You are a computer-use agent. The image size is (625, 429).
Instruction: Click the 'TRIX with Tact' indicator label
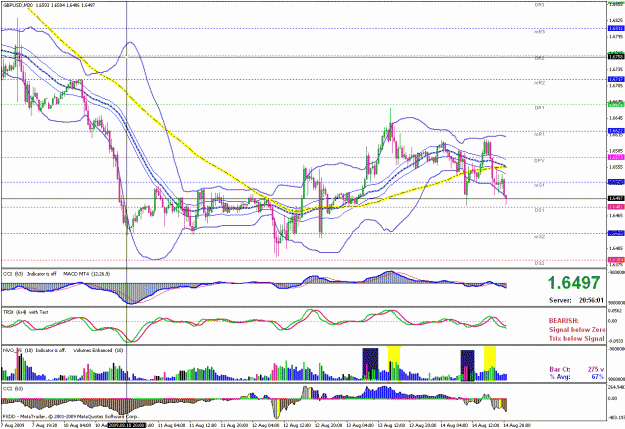(x=26, y=312)
